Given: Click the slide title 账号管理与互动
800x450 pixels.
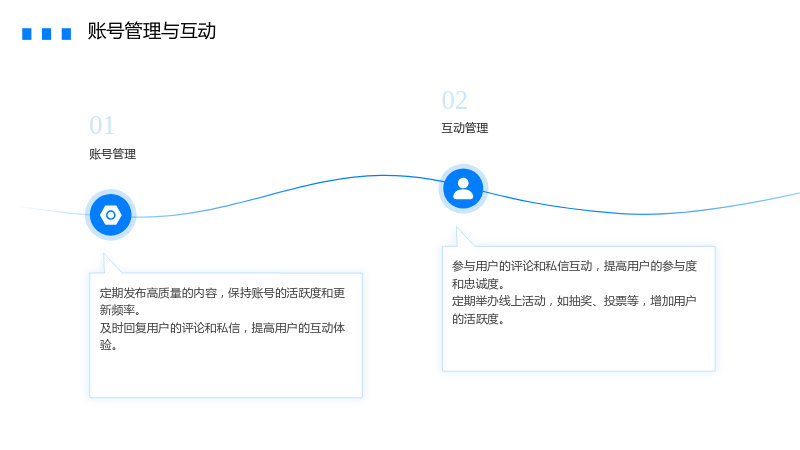Looking at the screenshot, I should pos(152,31).
